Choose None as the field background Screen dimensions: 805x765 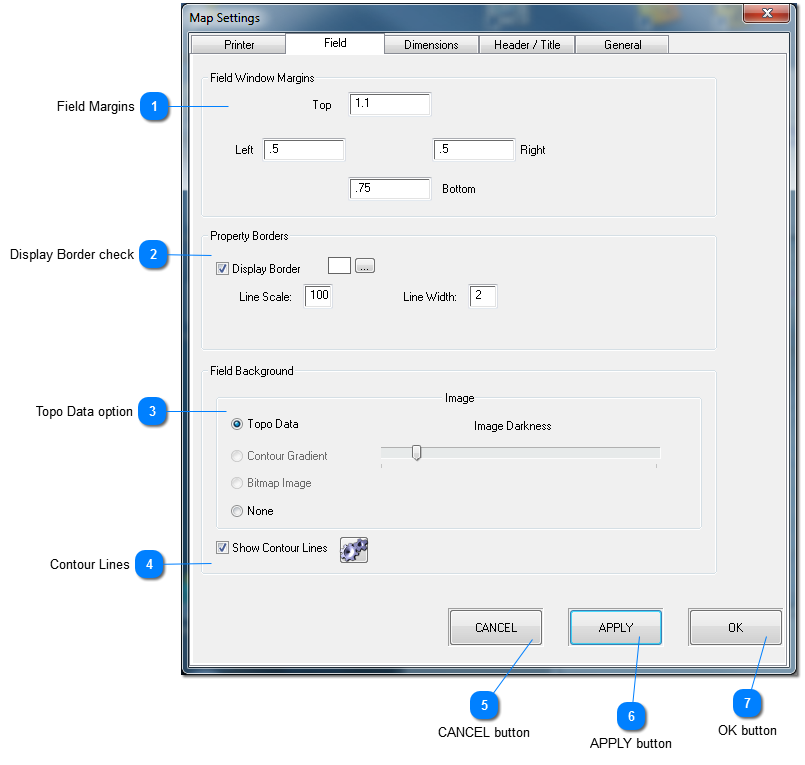[x=237, y=511]
